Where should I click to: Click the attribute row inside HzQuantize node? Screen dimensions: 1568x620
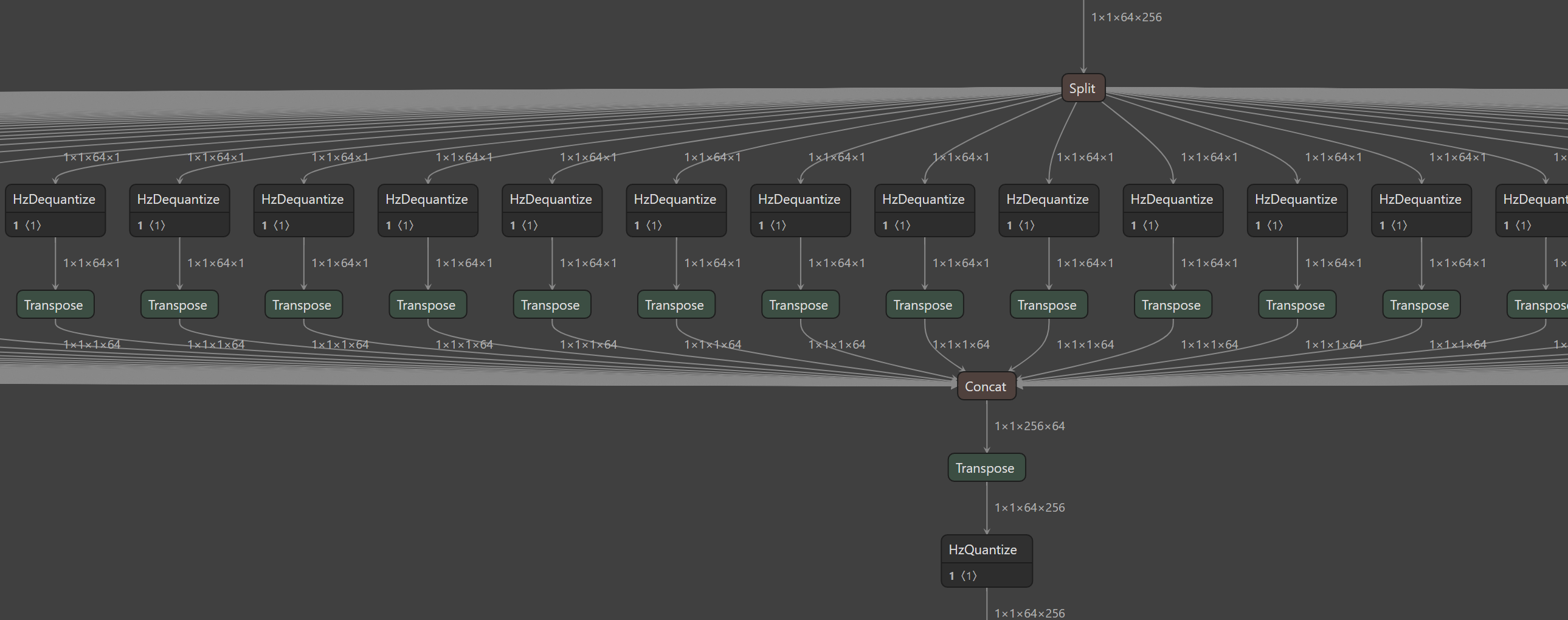click(986, 576)
